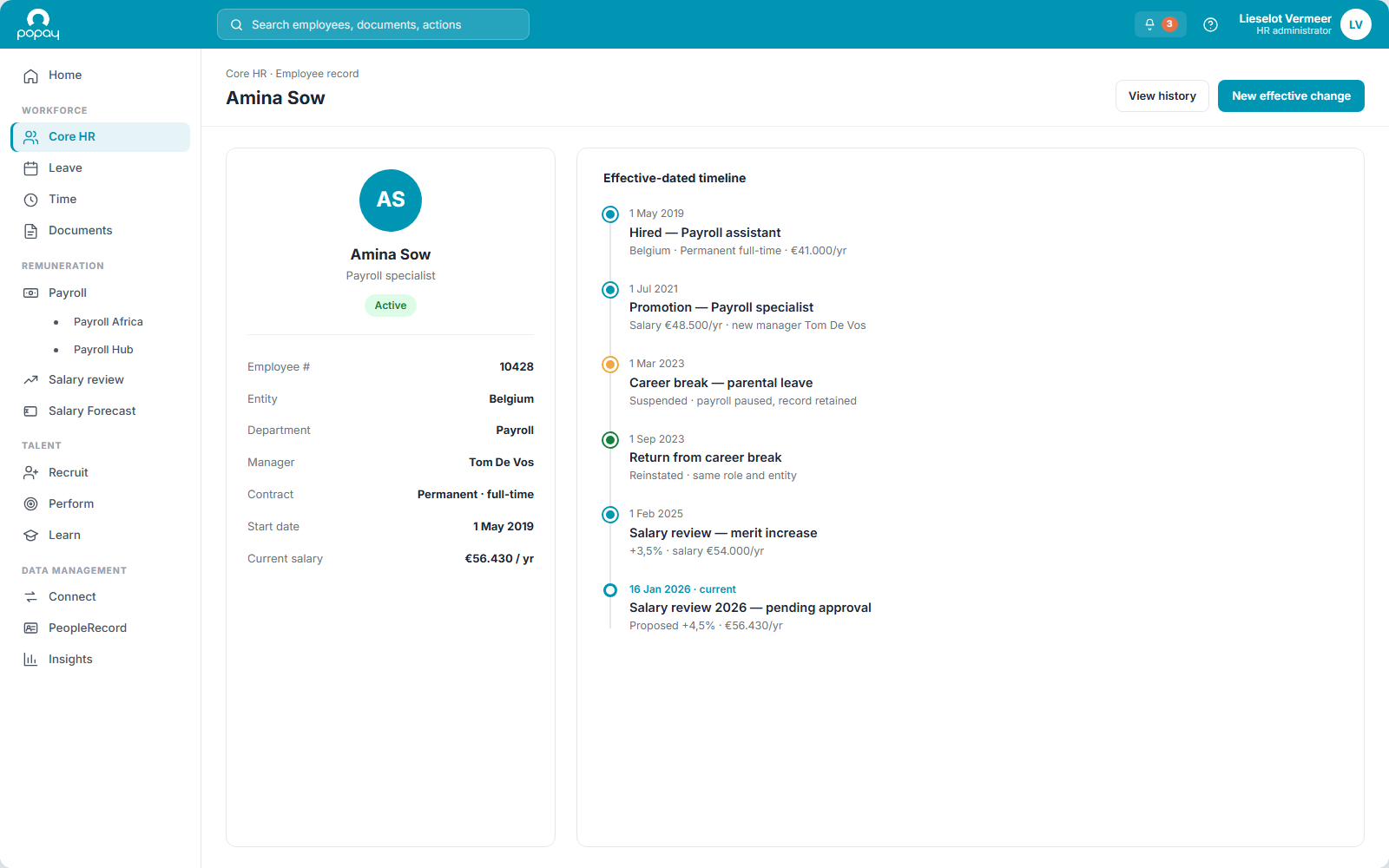Click 'Promotion — Payroll specialist' entry title

click(721, 307)
